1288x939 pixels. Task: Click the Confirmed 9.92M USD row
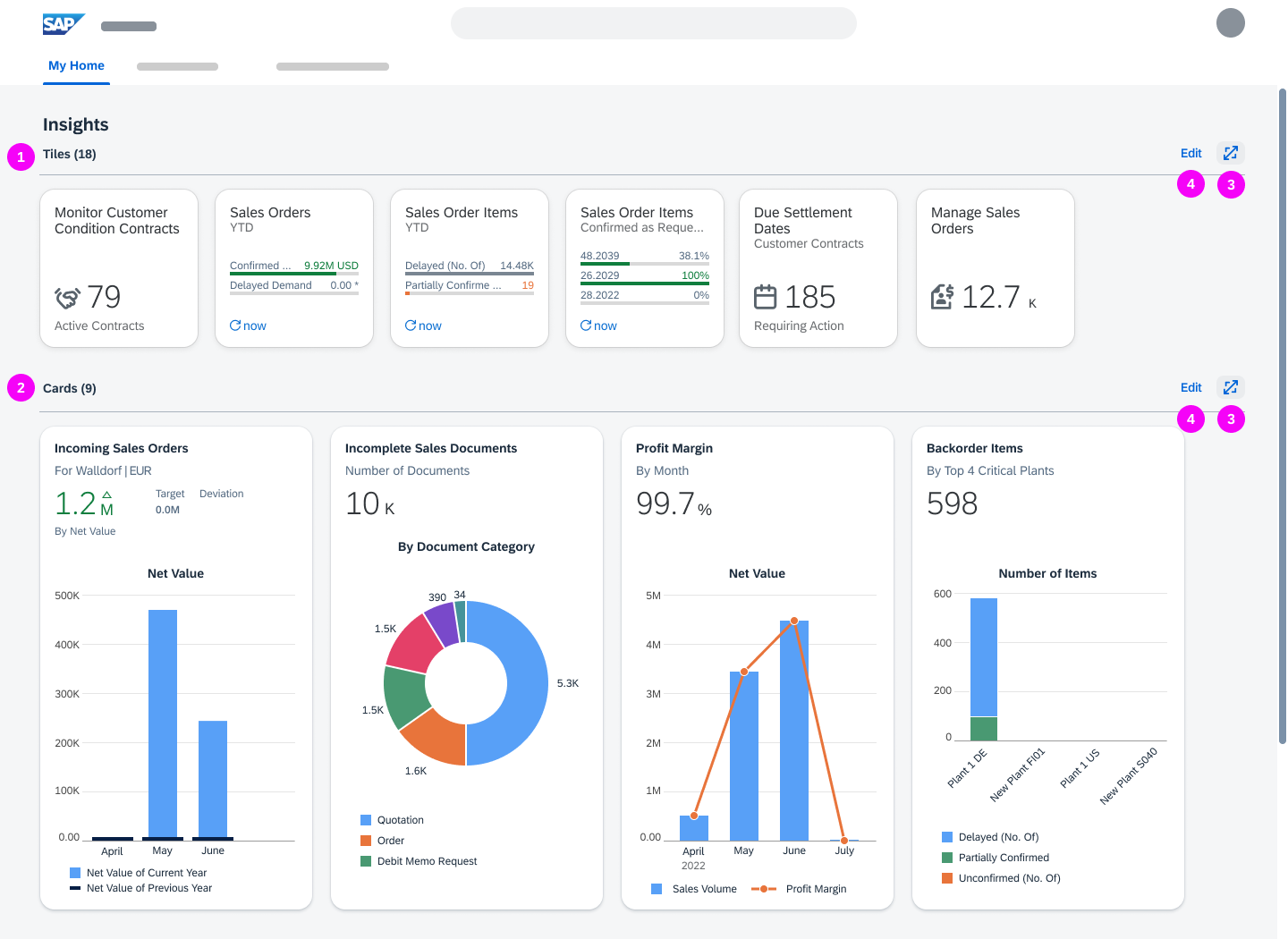tap(294, 266)
